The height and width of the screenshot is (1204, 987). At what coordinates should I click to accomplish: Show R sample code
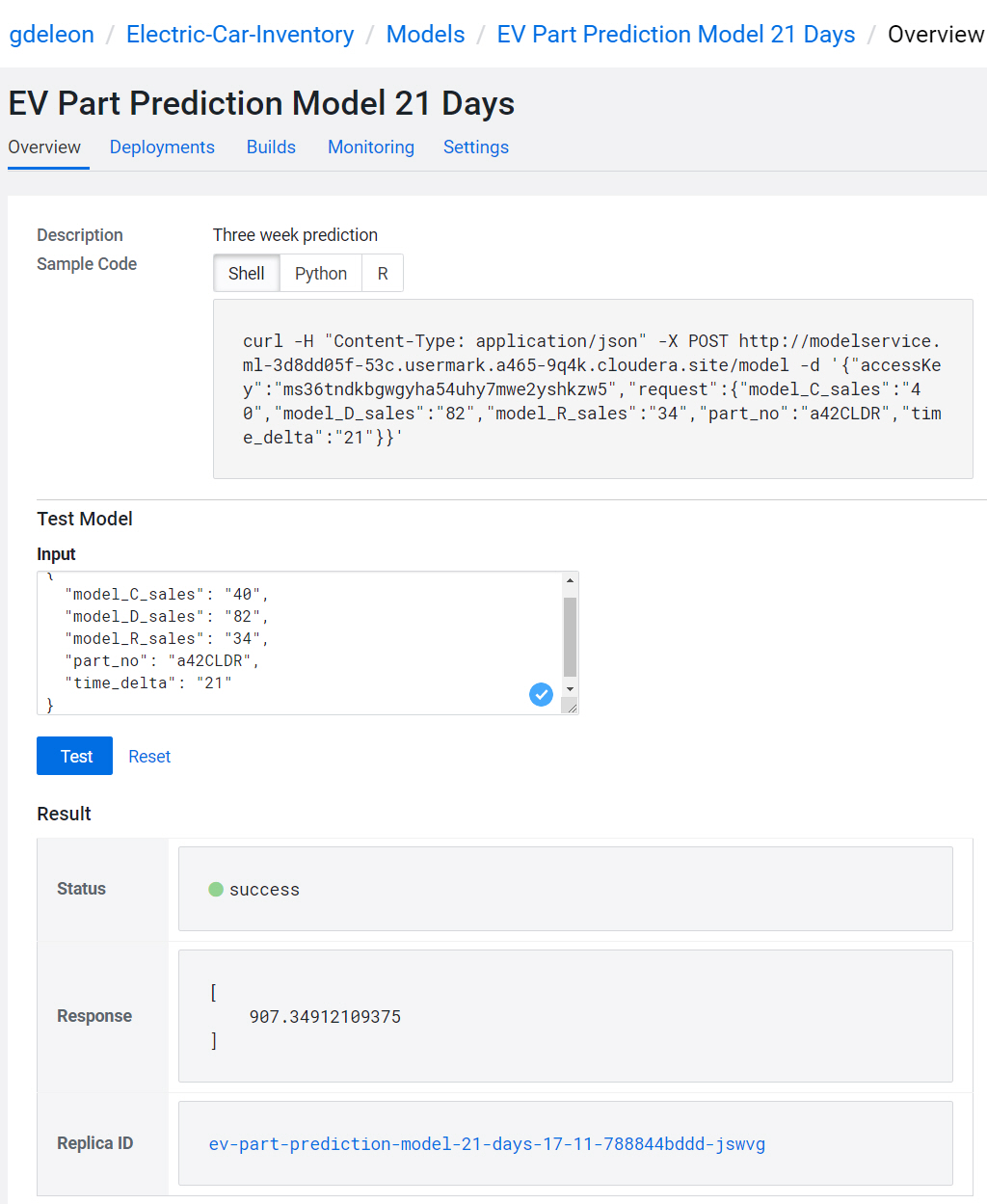[383, 274]
